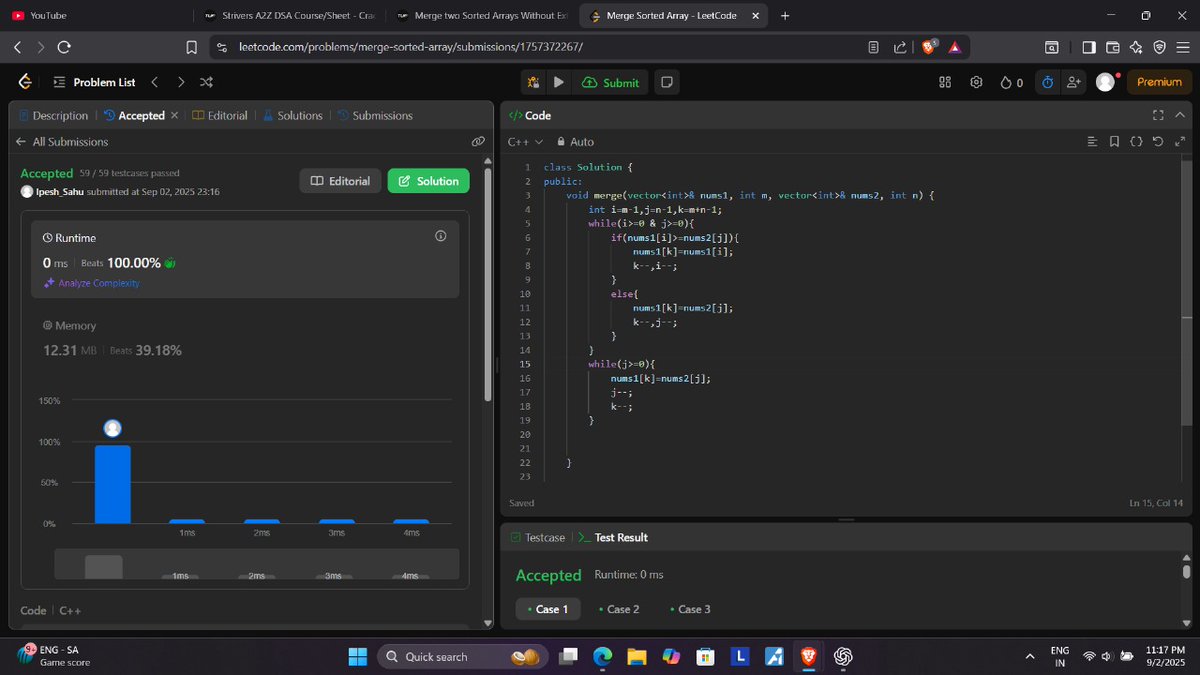This screenshot has height=675, width=1200.
Task: Click the browser address bar URL
Action: [x=411, y=47]
